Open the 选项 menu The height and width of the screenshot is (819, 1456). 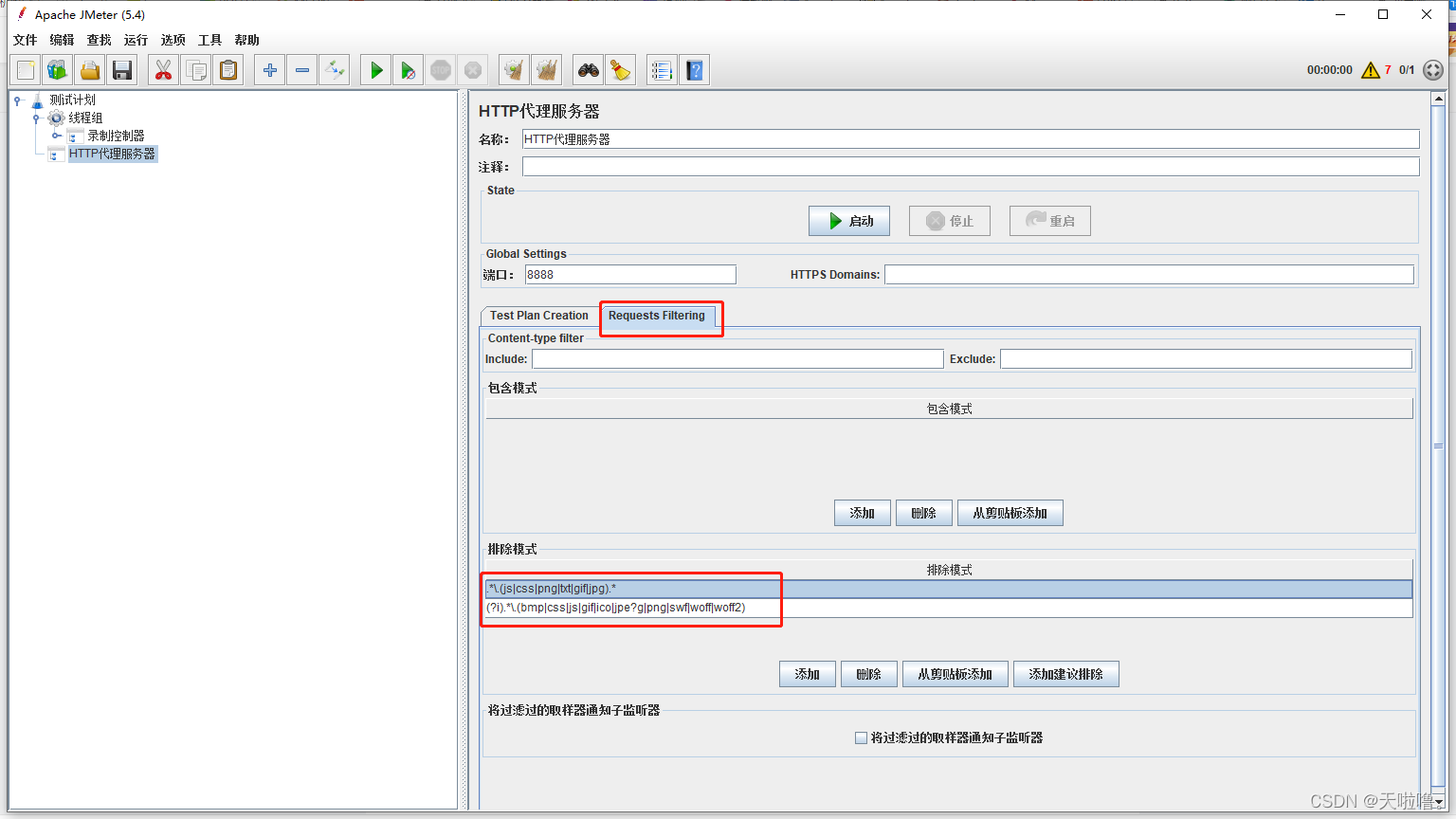[x=173, y=40]
